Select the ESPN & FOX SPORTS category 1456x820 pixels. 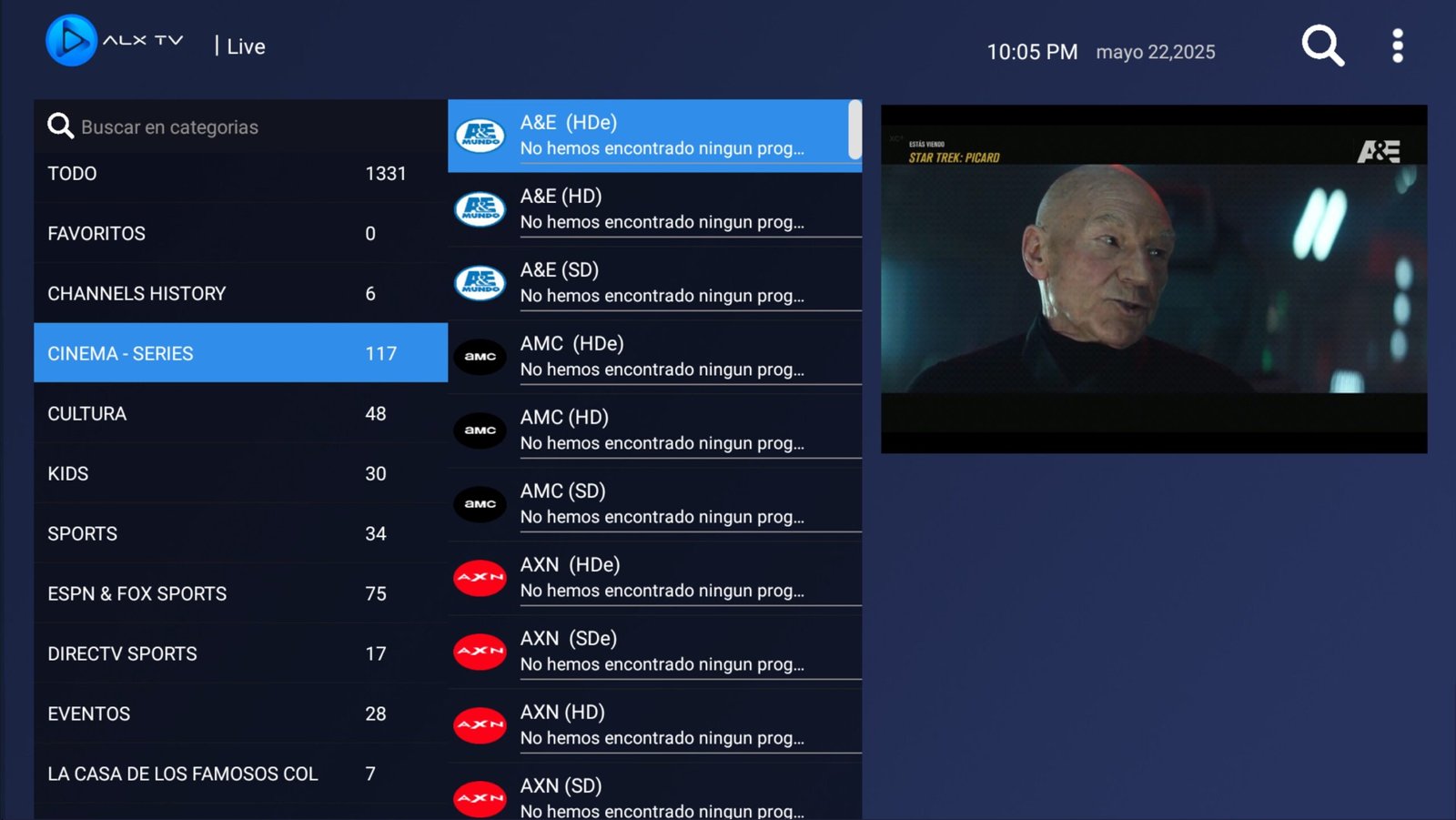click(241, 593)
